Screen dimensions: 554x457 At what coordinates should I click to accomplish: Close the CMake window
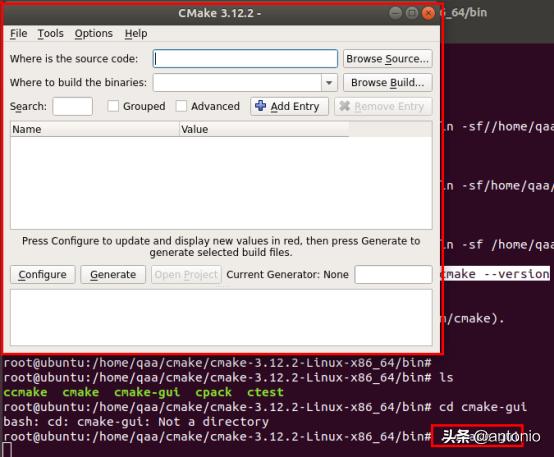(x=428, y=13)
